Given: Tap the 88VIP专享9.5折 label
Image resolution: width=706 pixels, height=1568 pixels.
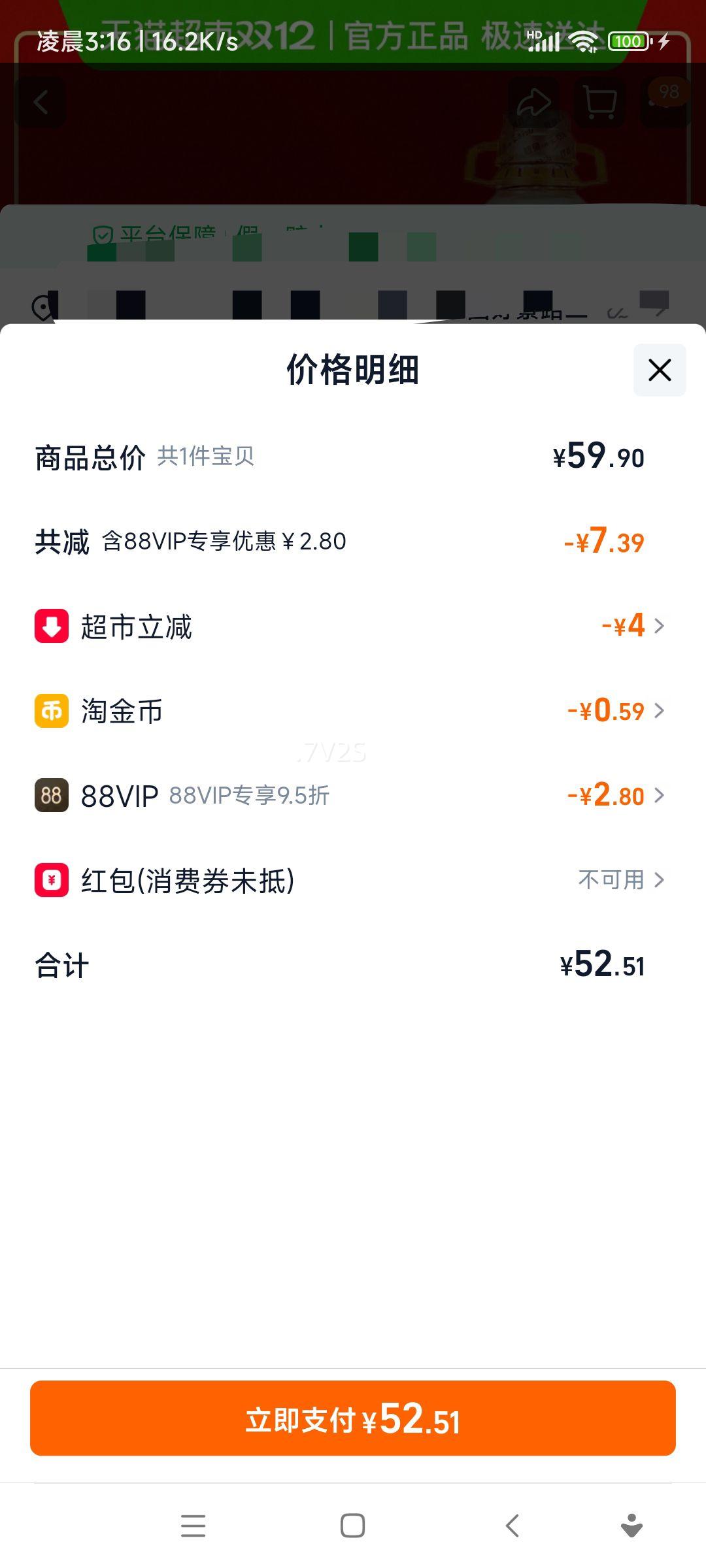Looking at the screenshot, I should point(249,796).
